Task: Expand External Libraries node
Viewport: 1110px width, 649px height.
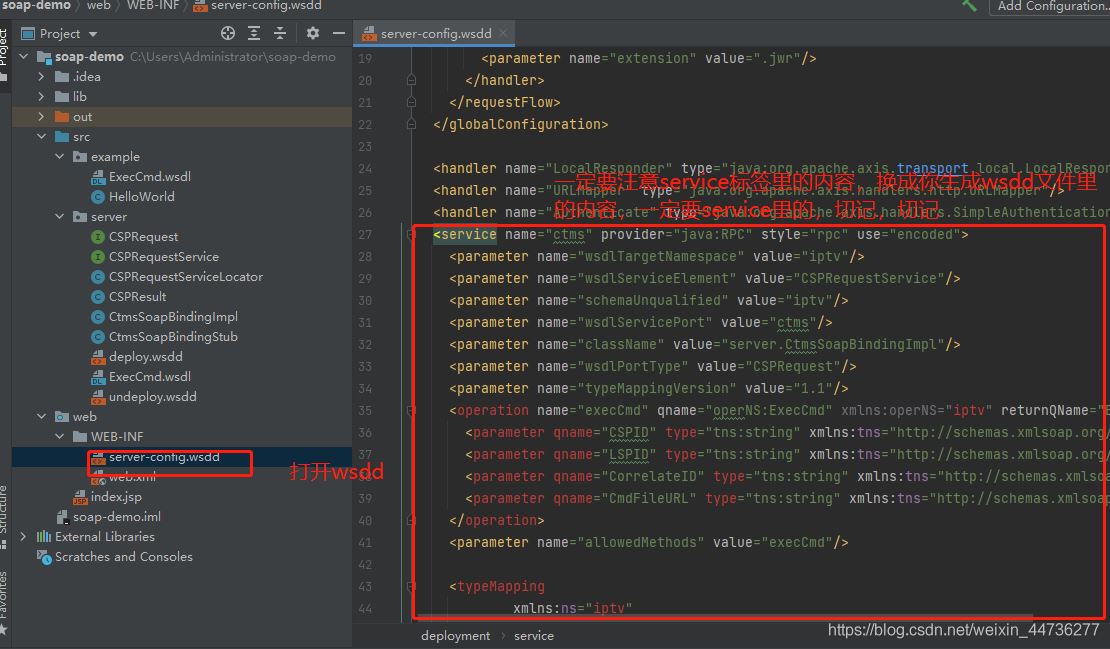Action: pyautogui.click(x=23, y=537)
